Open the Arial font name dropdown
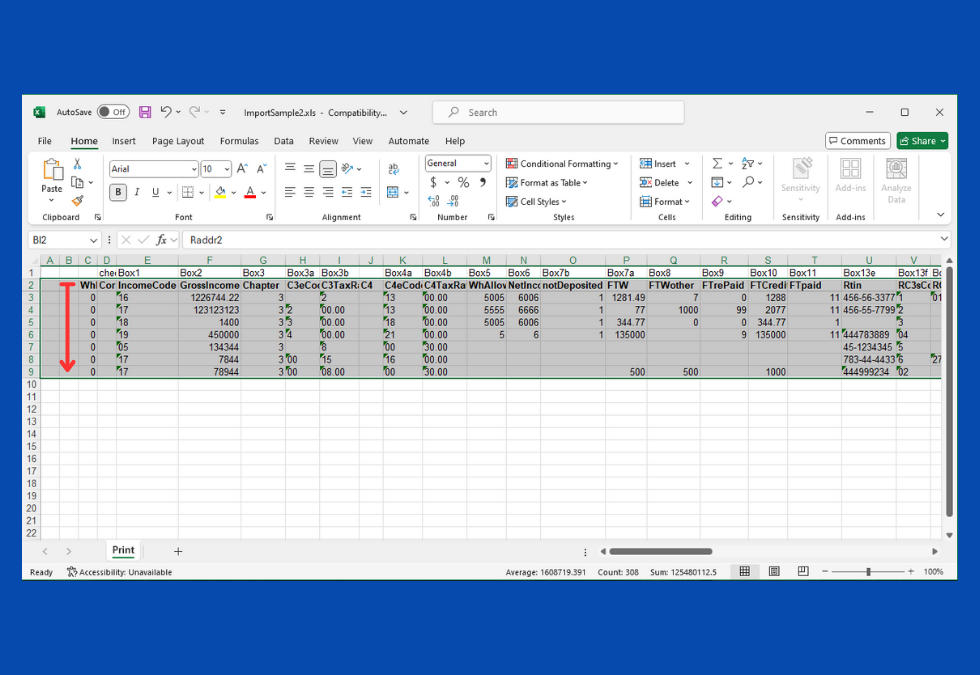The height and width of the screenshot is (675, 980). pyautogui.click(x=153, y=169)
